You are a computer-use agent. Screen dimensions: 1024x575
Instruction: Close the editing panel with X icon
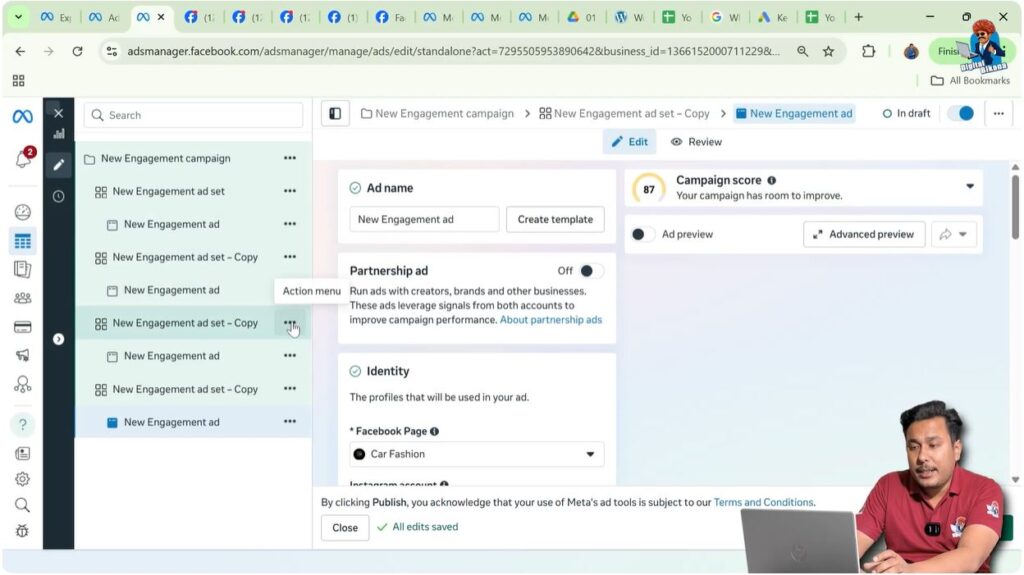(x=59, y=114)
